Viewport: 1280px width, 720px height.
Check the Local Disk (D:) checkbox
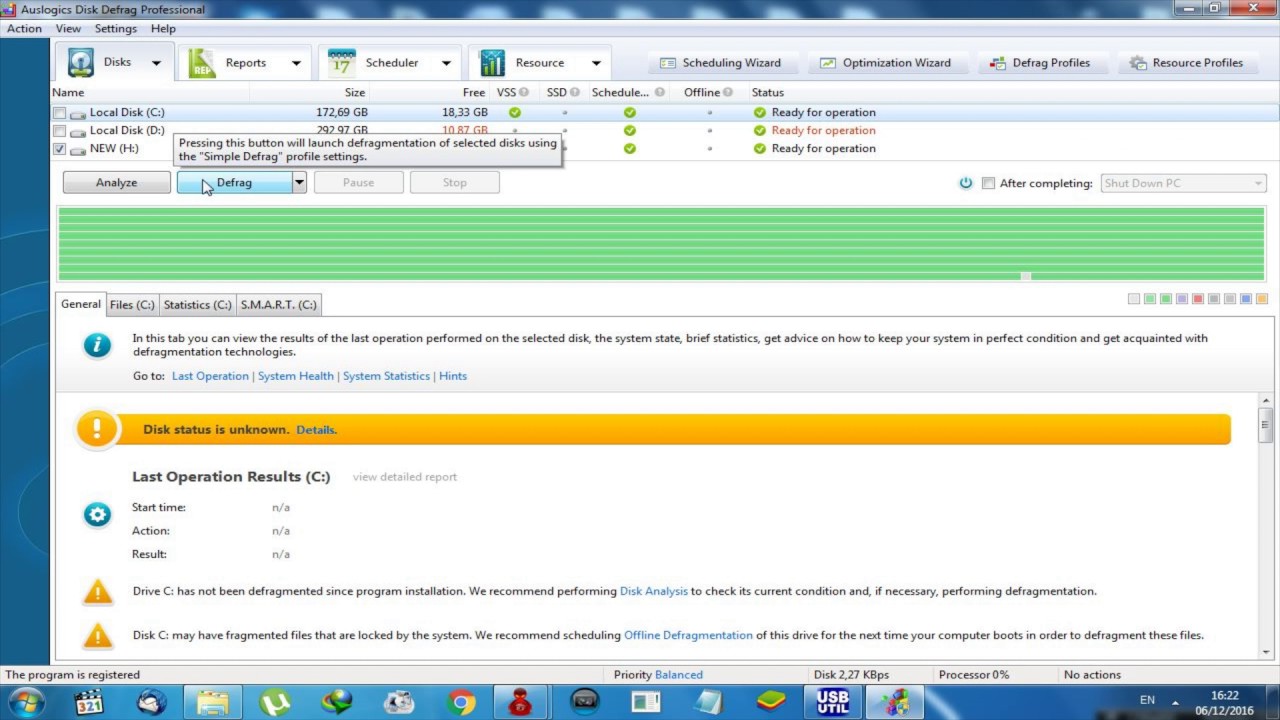coord(60,131)
